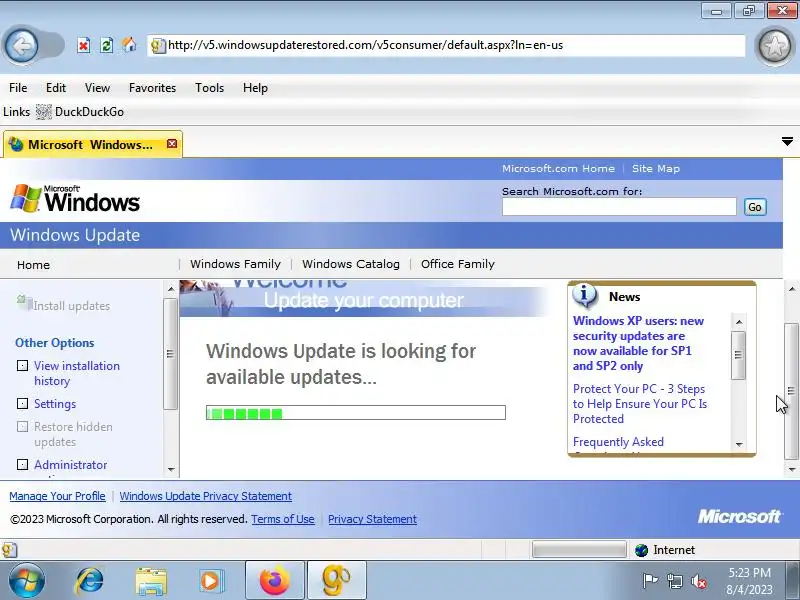Image resolution: width=800 pixels, height=600 pixels.
Task: Open the Protect Your PC news link
Action: [640, 404]
